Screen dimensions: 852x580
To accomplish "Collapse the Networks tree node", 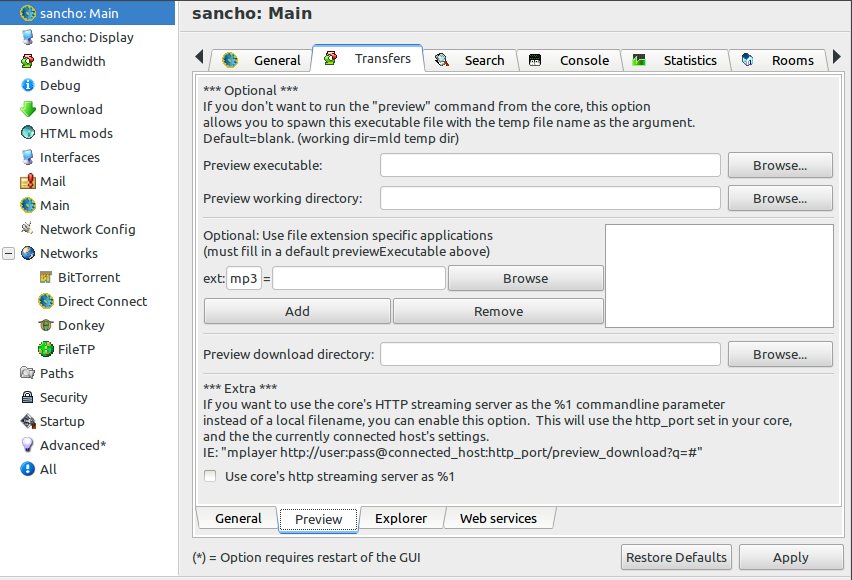I will click(8, 253).
